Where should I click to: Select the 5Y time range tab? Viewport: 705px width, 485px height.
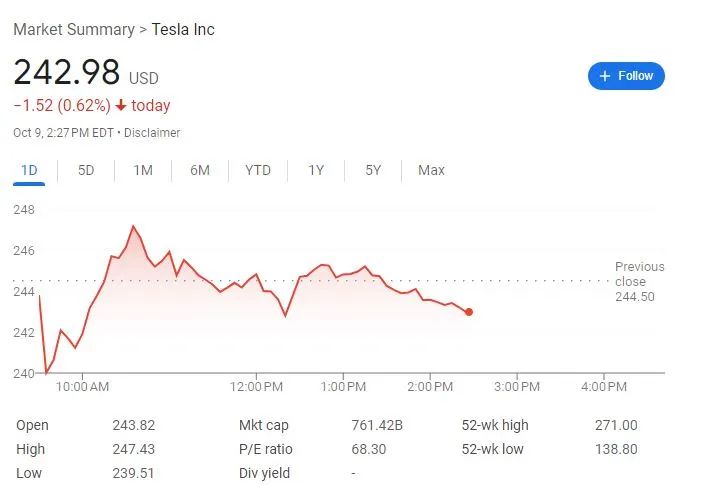pyautogui.click(x=373, y=170)
